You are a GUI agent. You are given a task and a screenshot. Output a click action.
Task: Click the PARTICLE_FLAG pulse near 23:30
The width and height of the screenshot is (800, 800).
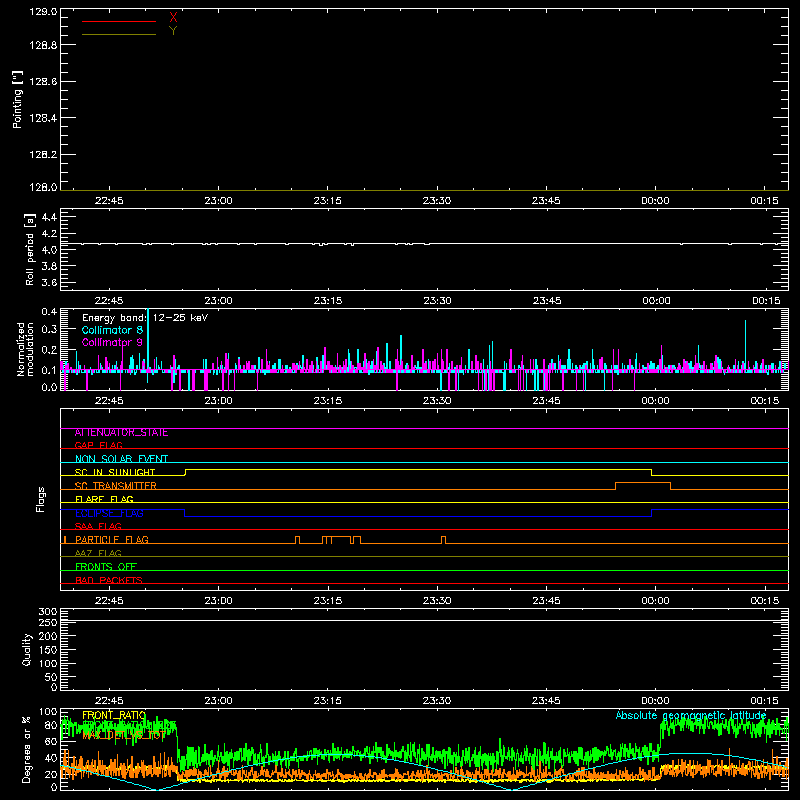click(443, 540)
